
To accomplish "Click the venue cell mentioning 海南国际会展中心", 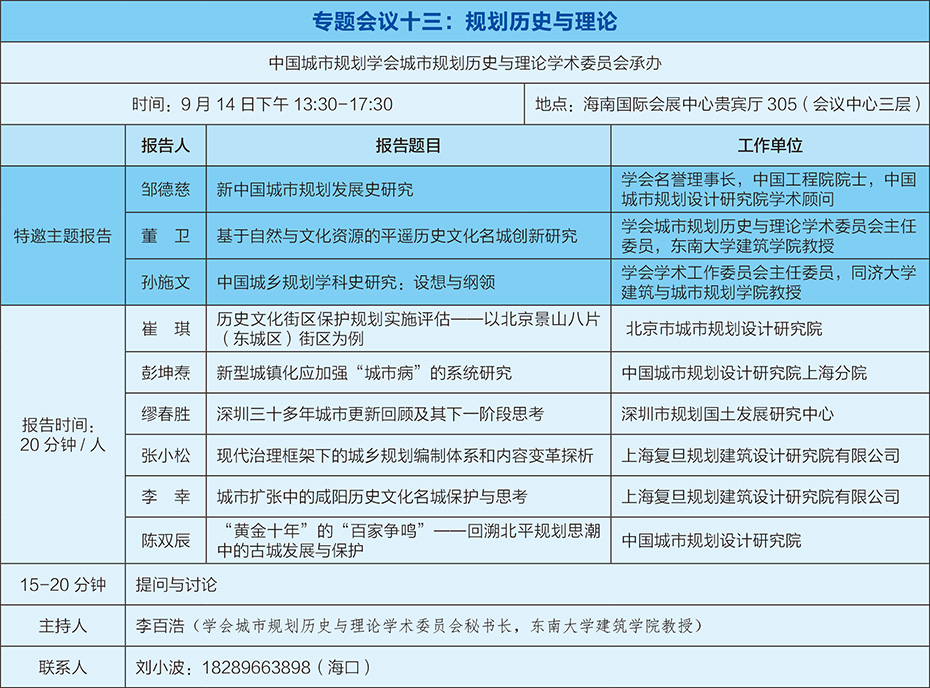I will pos(727,104).
